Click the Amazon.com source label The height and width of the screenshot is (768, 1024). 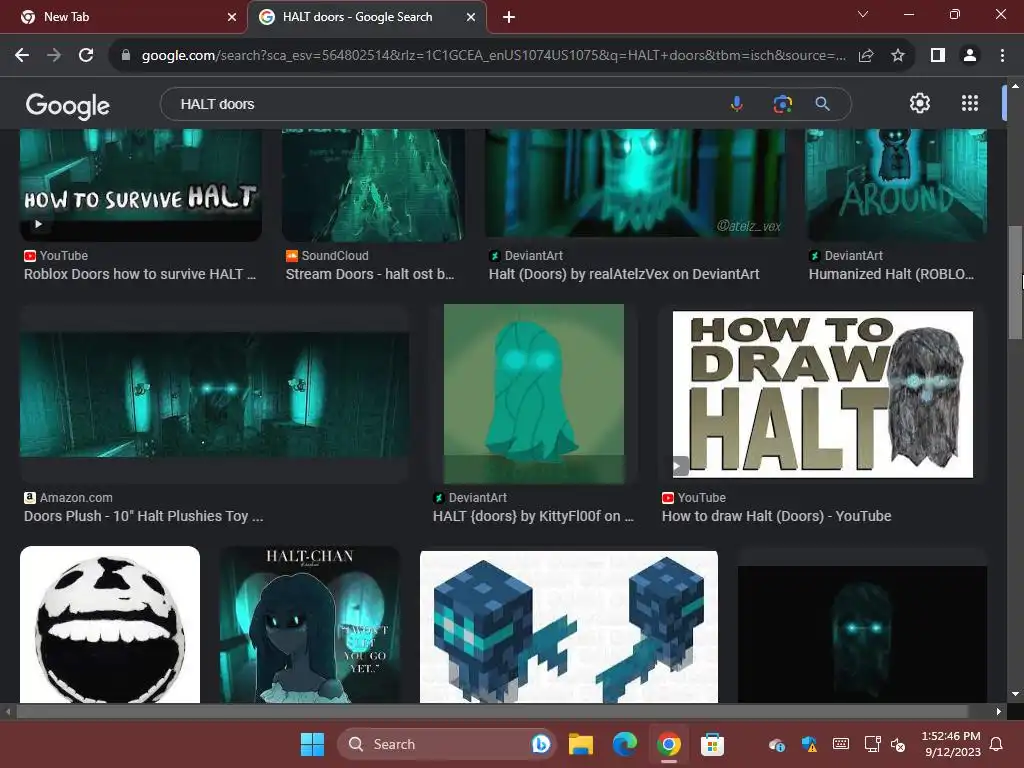point(76,498)
